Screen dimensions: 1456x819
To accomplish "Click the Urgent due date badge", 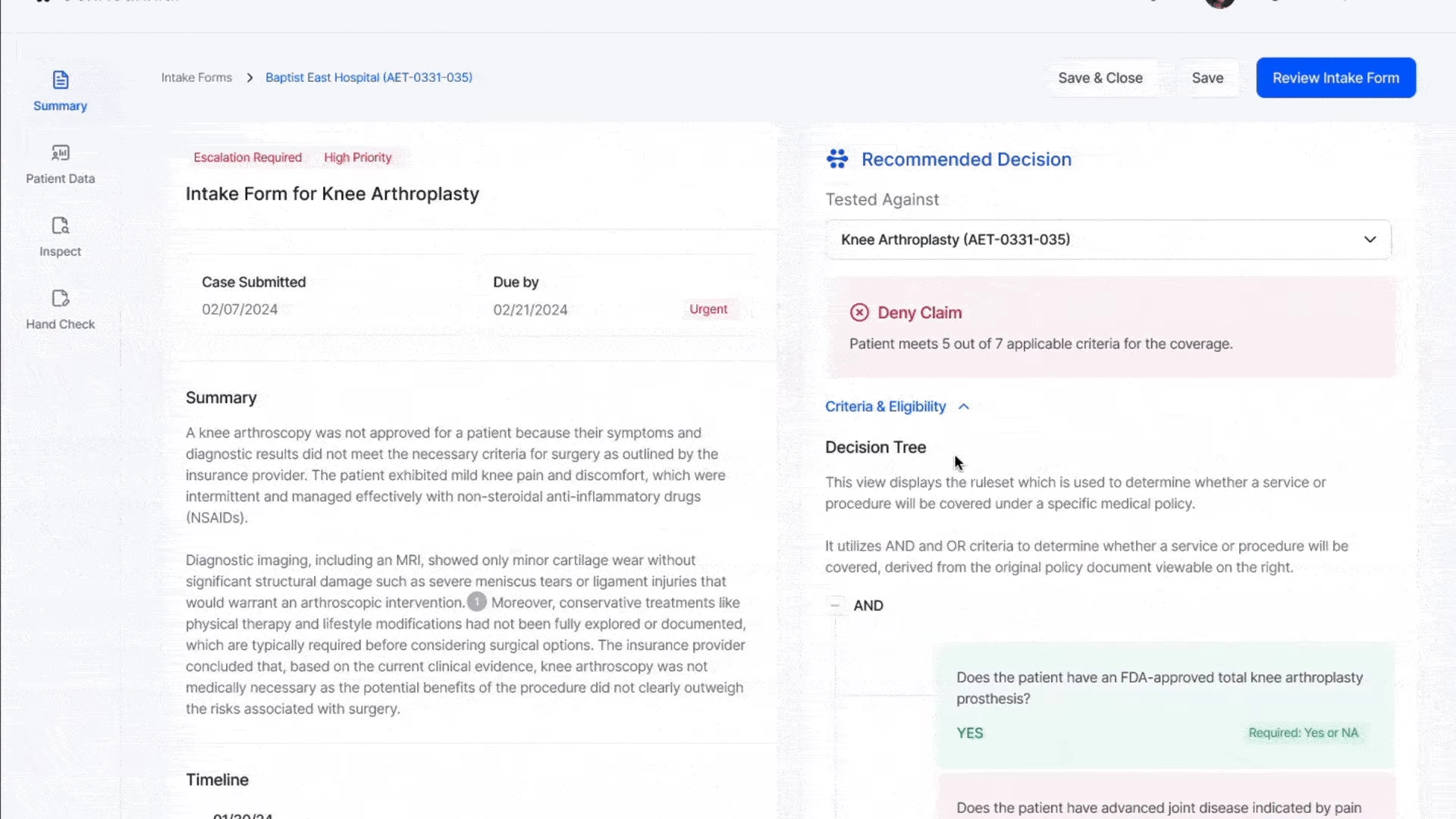I will click(708, 309).
